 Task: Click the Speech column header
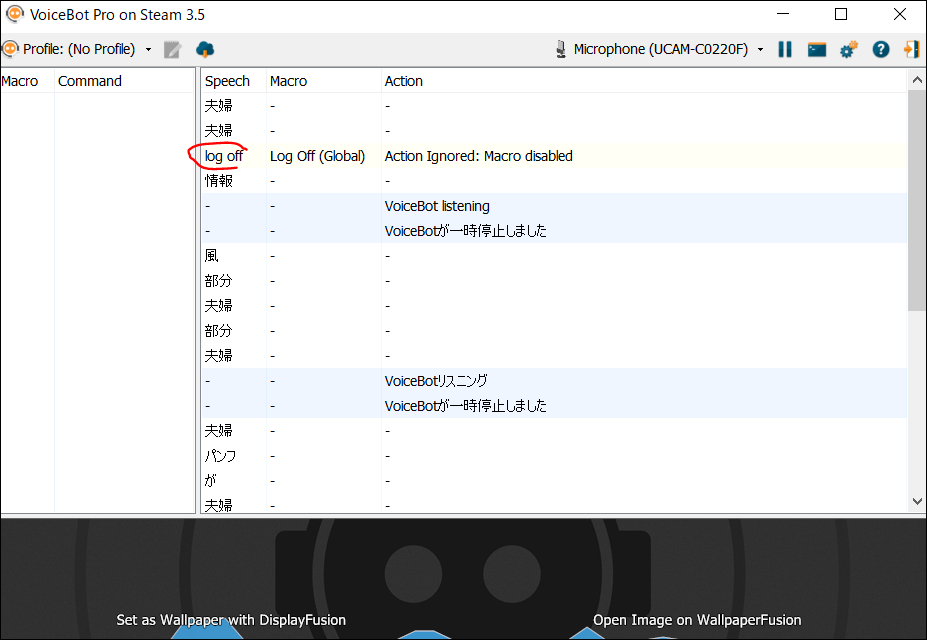point(234,81)
